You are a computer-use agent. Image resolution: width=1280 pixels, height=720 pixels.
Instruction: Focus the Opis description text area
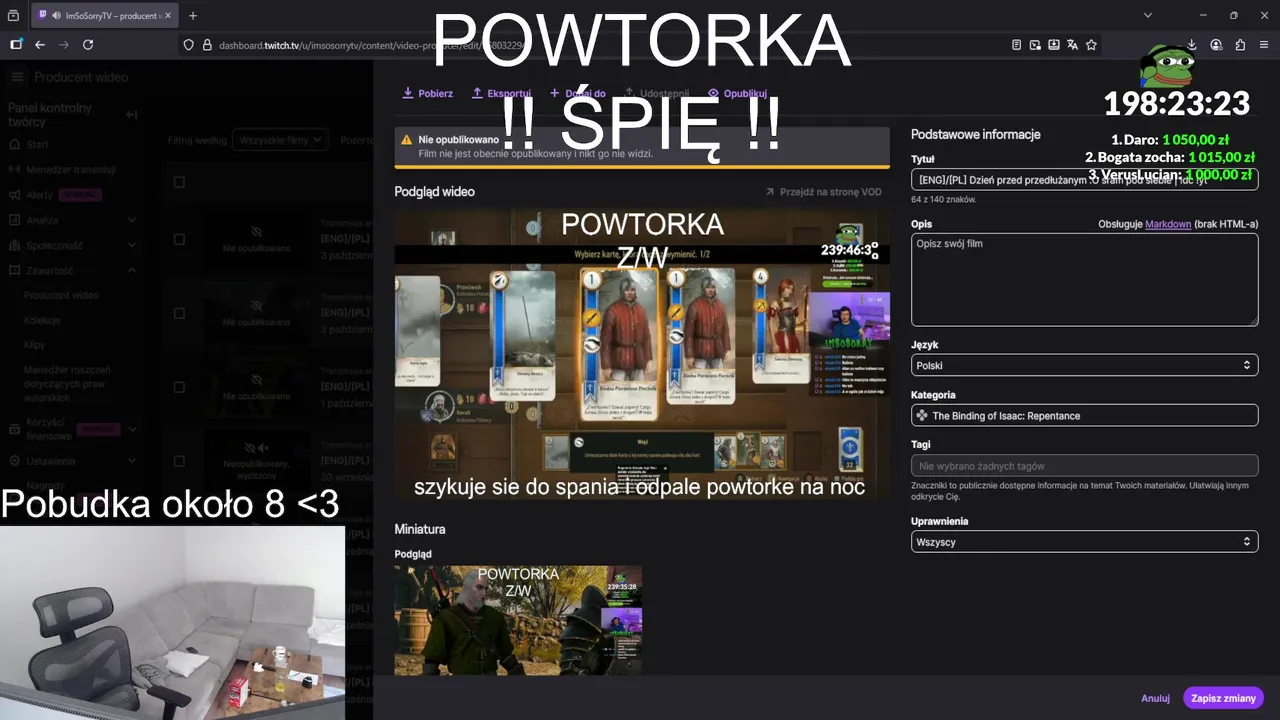(x=1084, y=280)
